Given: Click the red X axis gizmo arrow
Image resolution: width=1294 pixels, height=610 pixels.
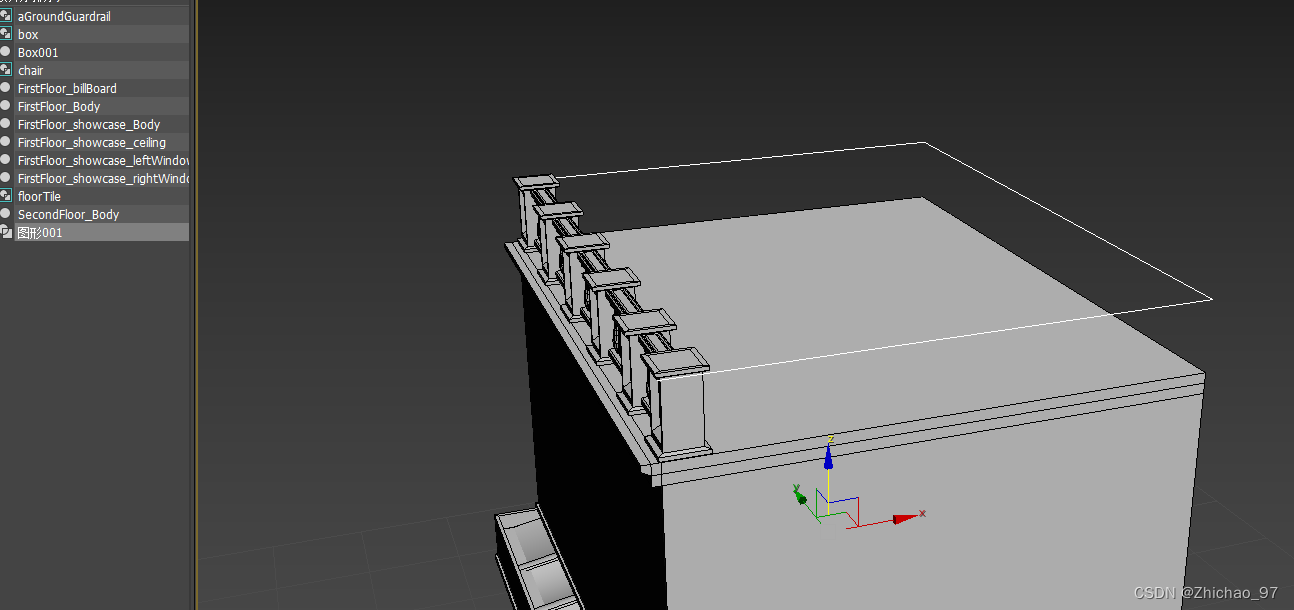Looking at the screenshot, I should point(905,518).
